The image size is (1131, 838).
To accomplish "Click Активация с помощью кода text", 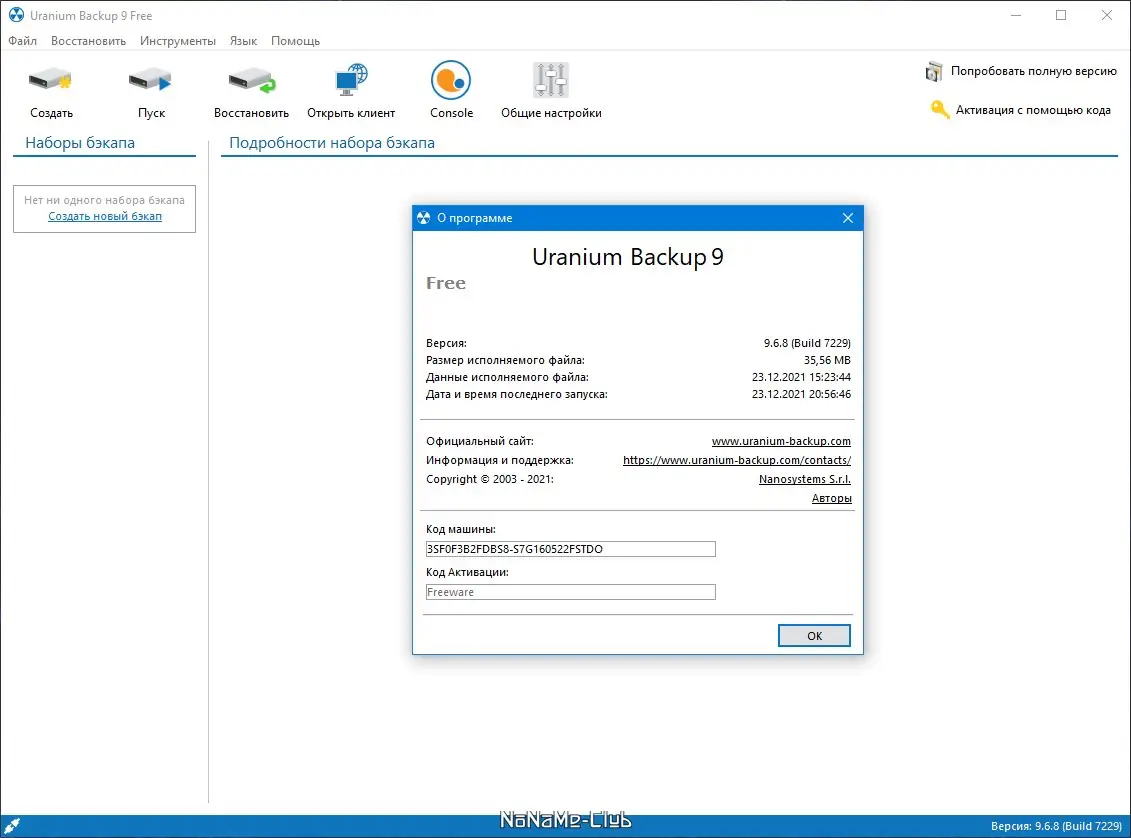I will (1033, 110).
